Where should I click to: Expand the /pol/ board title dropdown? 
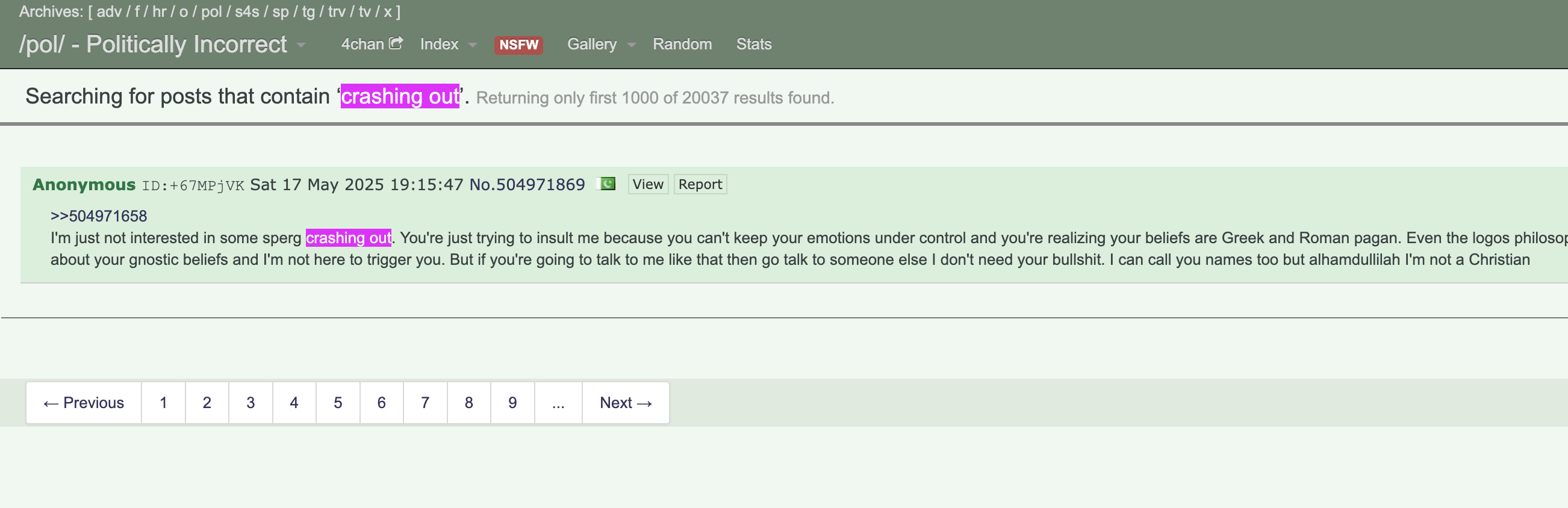pos(300,45)
